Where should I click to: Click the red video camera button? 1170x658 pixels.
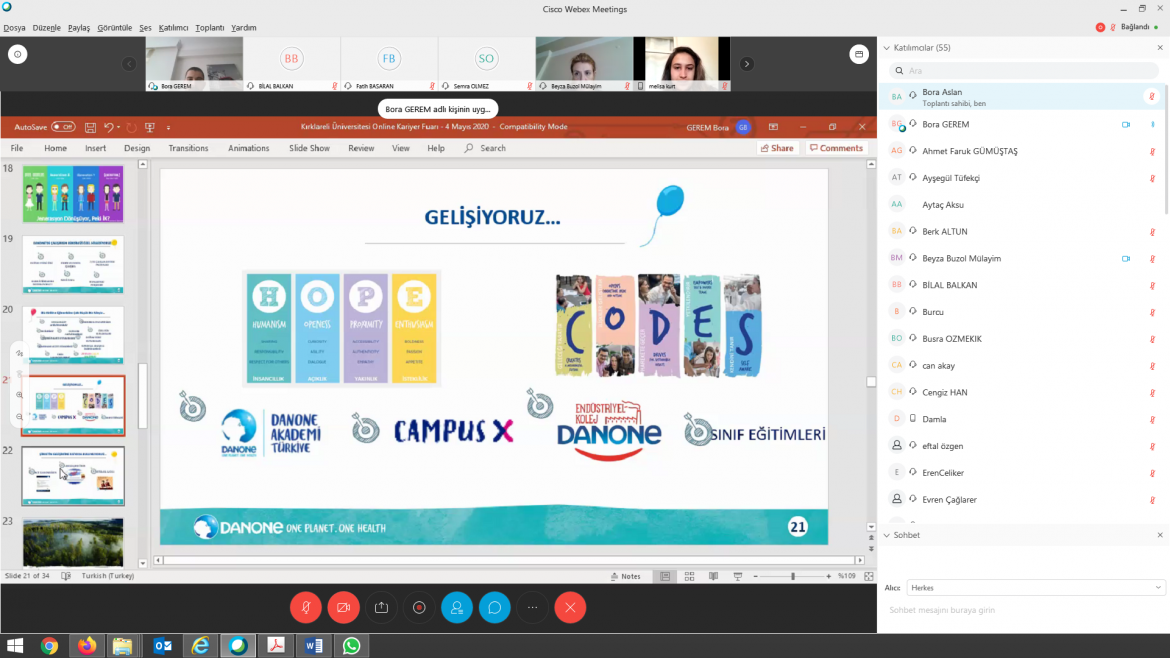(x=343, y=607)
